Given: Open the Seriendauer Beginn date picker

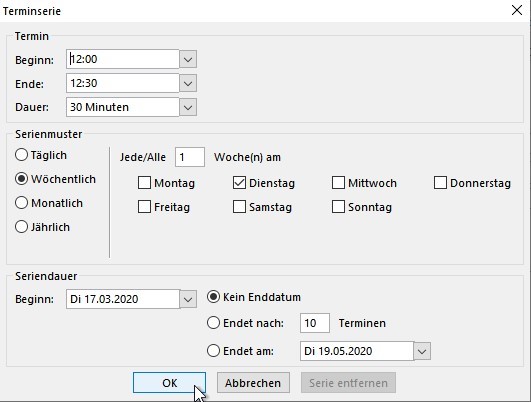Looking at the screenshot, I should coord(188,299).
